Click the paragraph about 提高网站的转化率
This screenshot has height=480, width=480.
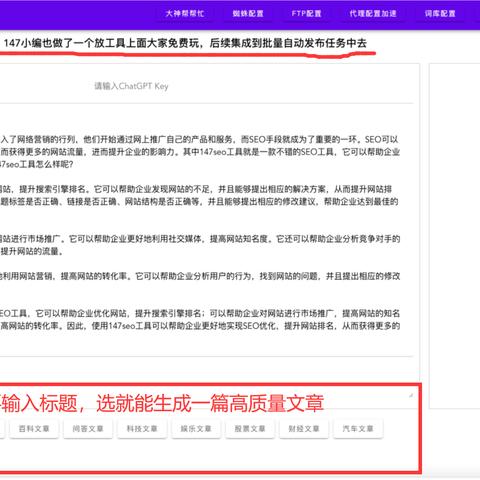pos(200,276)
